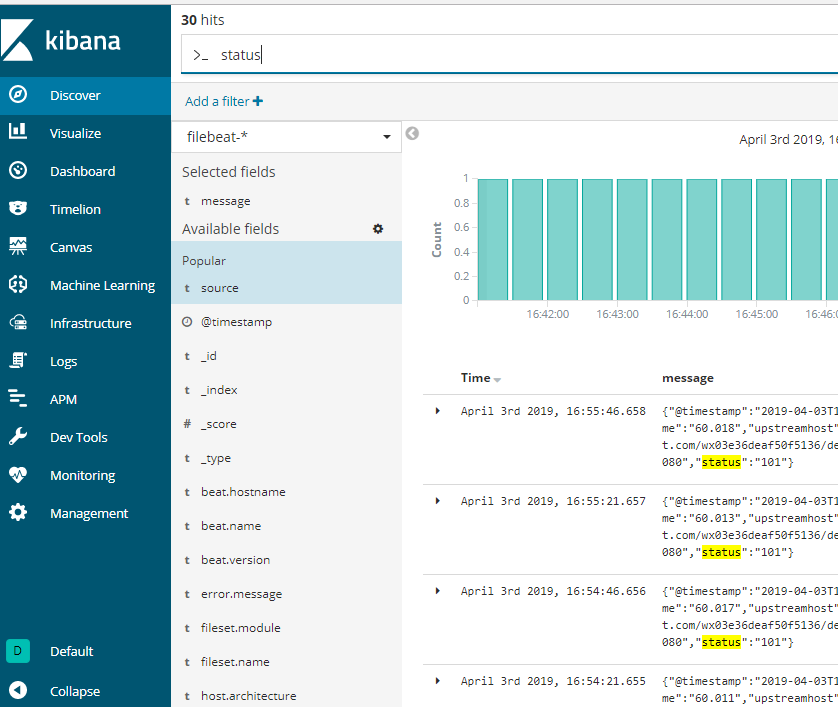Click the Default space avatar
This screenshot has width=838, height=707.
point(18,651)
